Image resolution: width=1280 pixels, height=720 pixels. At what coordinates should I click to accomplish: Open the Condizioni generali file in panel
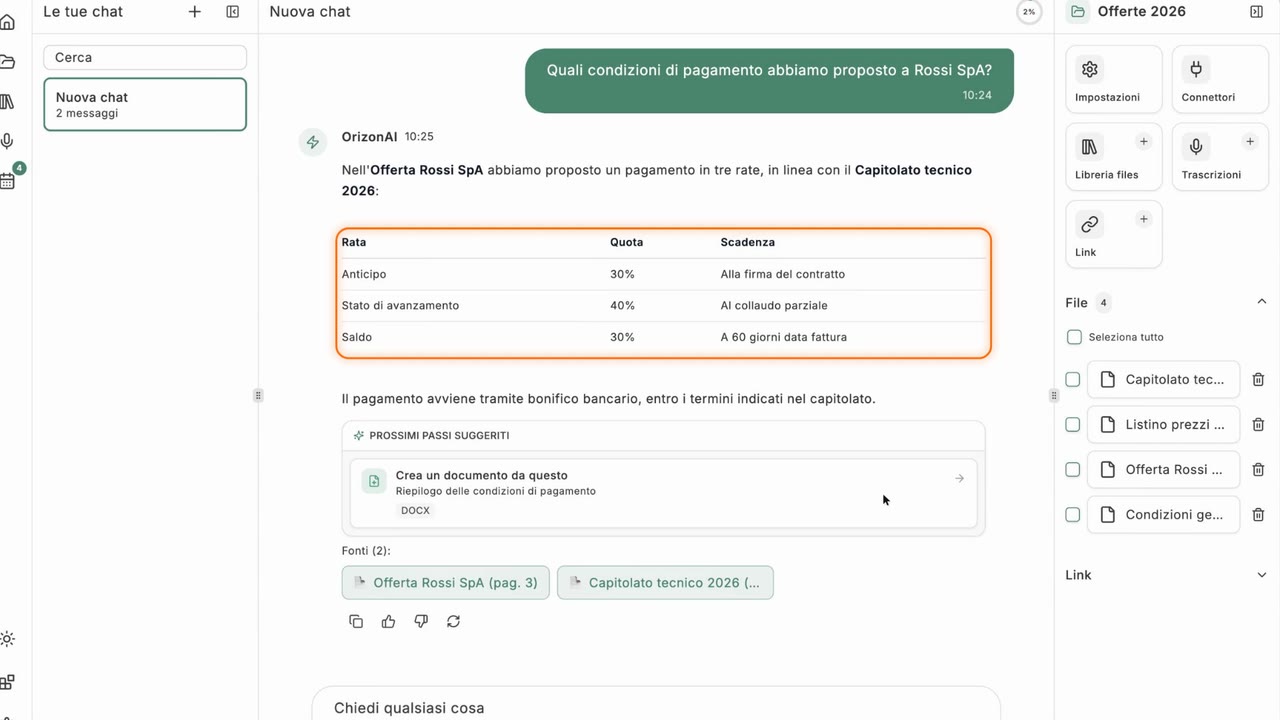pos(1163,515)
